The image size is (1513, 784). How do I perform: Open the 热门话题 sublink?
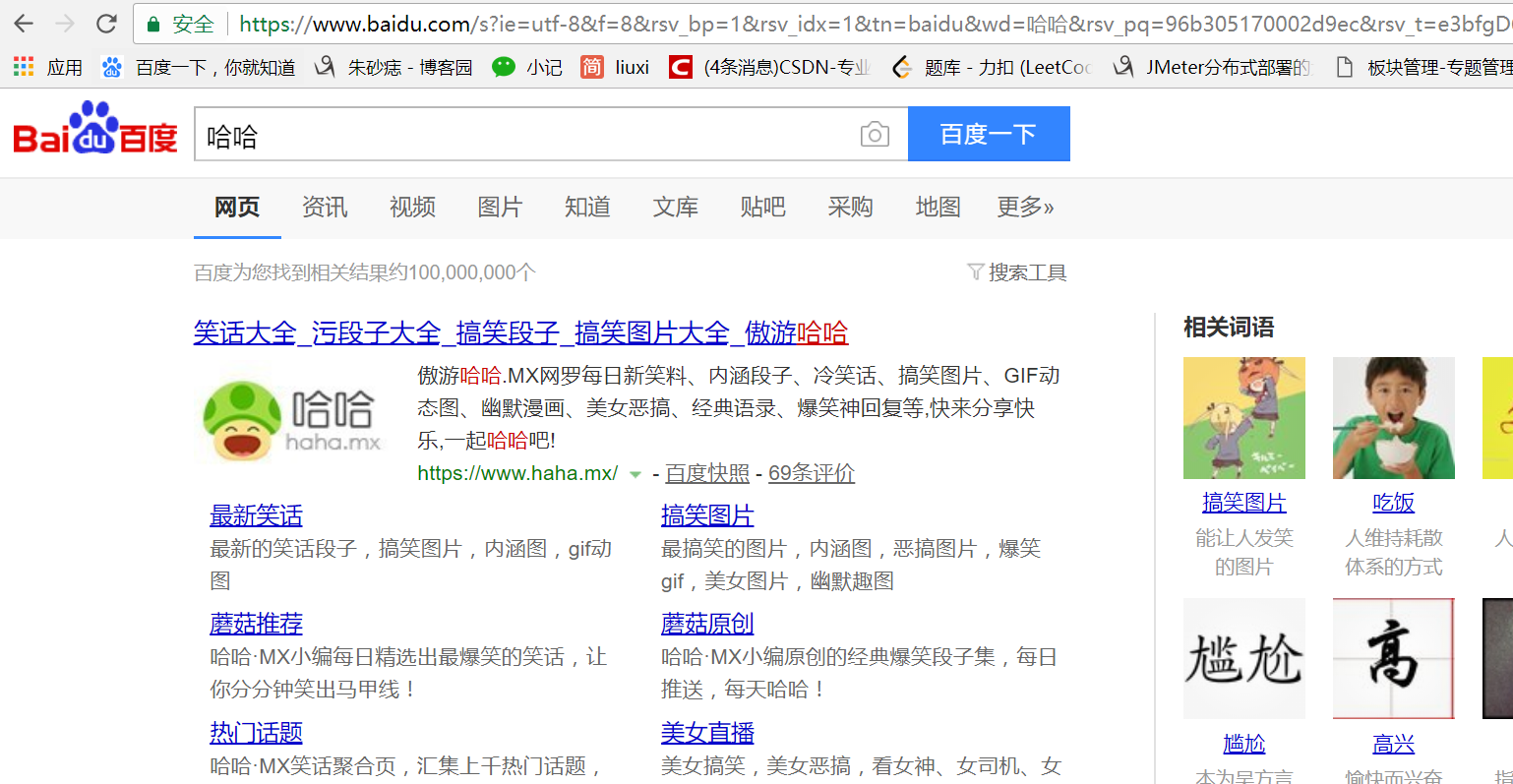256,733
